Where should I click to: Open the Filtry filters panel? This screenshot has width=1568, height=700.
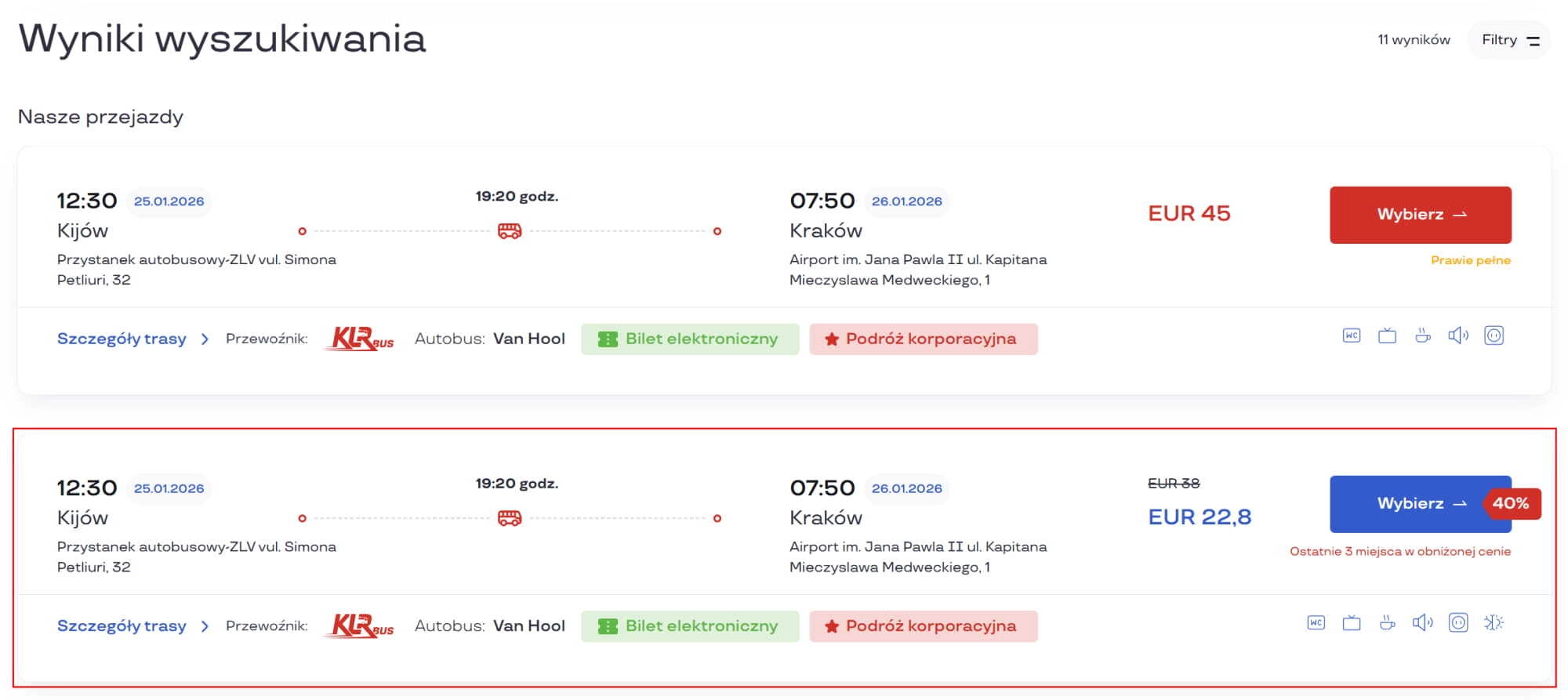click(x=1510, y=40)
